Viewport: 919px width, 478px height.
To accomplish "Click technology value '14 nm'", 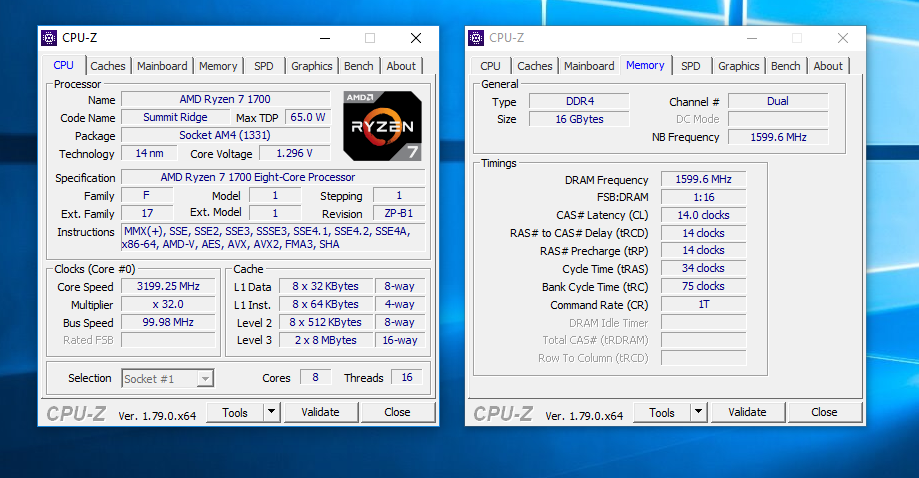I will coord(149,153).
